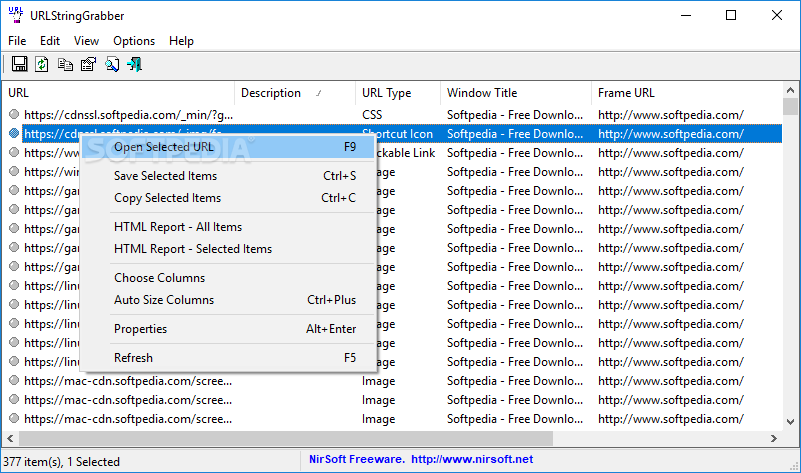Click the horizontal scrollbar thumb
The image size is (801, 473).
coord(286,438)
